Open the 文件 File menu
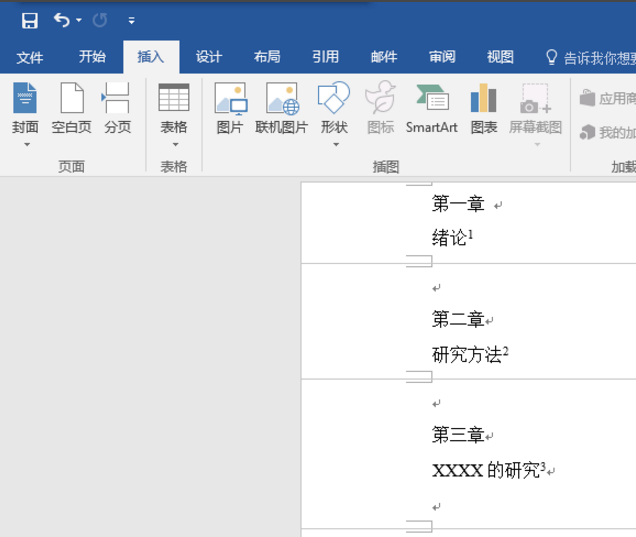Viewport: 636px width, 537px height. pos(30,57)
